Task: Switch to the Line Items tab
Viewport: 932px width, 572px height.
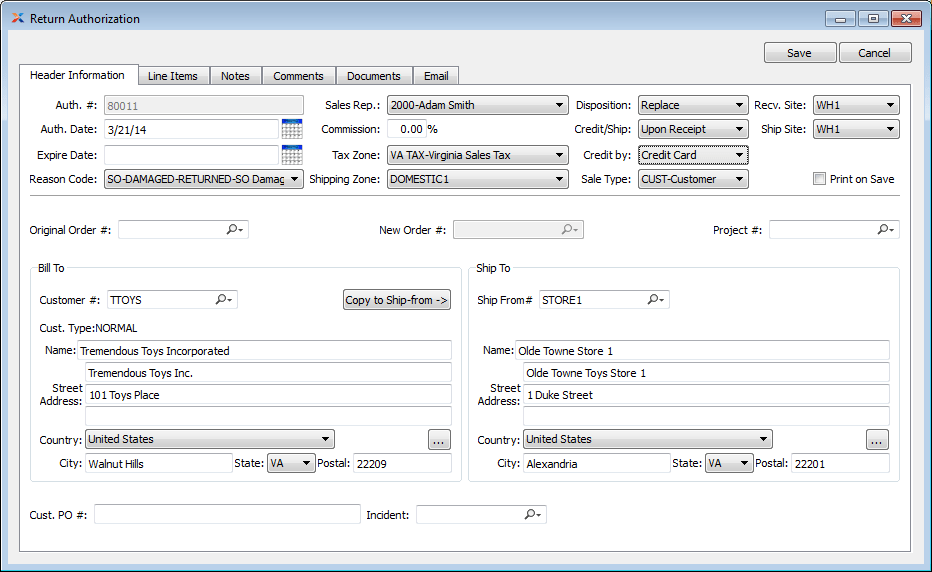Action: 172,76
